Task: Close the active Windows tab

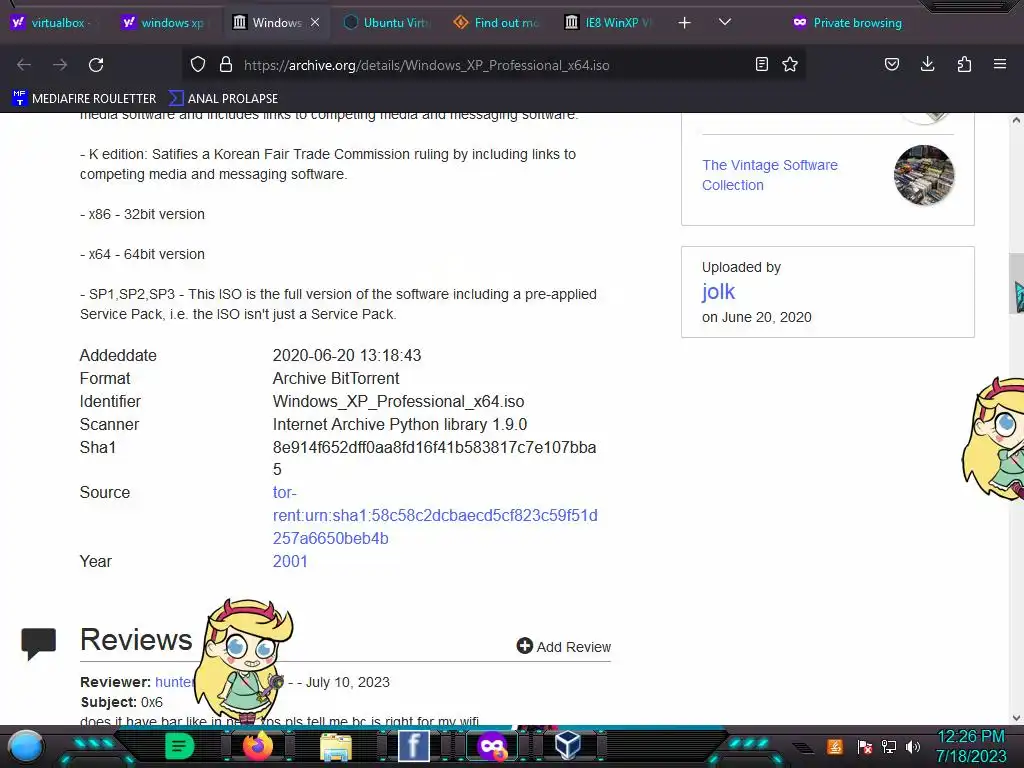Action: tap(315, 22)
